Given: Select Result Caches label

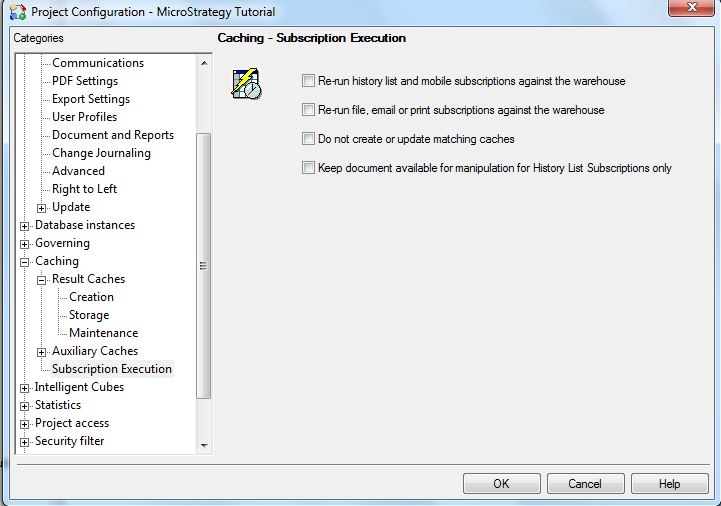Looking at the screenshot, I should (88, 279).
